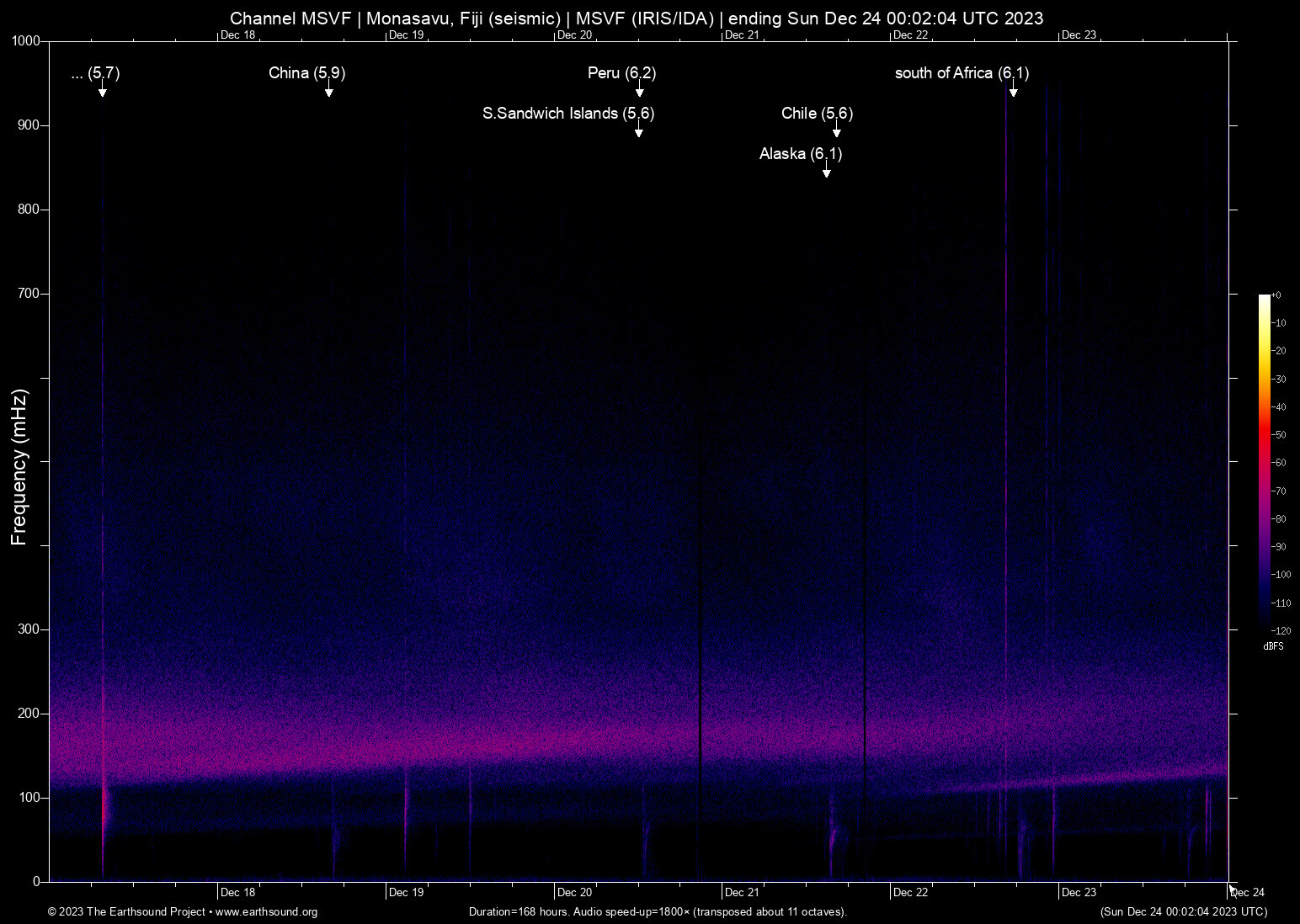The height and width of the screenshot is (924, 1300).
Task: Click the south of Africa (6.1) marker
Action: (1012, 88)
